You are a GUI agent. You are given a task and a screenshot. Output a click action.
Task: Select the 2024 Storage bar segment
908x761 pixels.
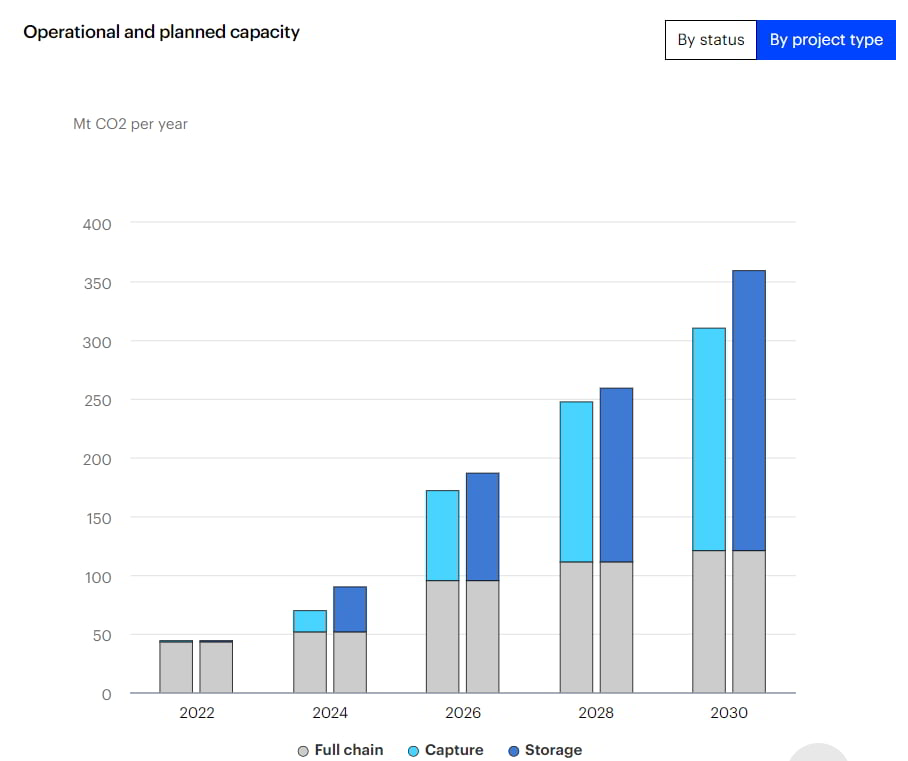350,609
